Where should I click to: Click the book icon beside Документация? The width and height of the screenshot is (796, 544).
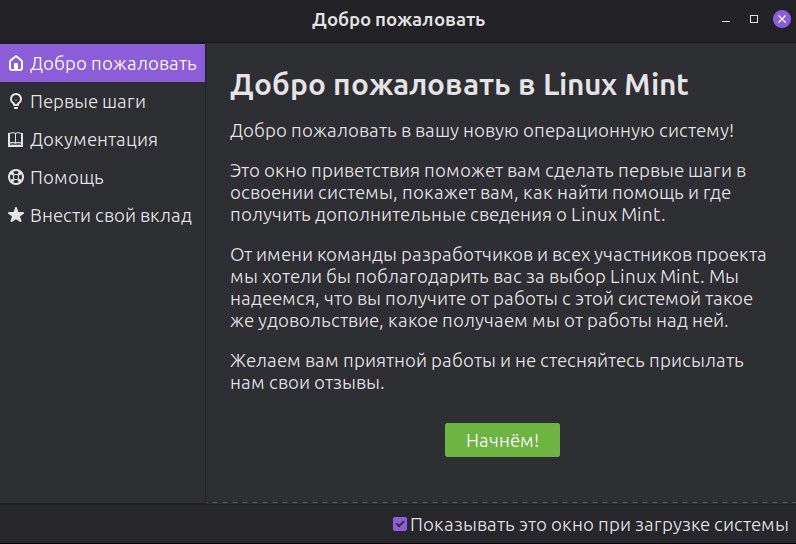click(16, 140)
